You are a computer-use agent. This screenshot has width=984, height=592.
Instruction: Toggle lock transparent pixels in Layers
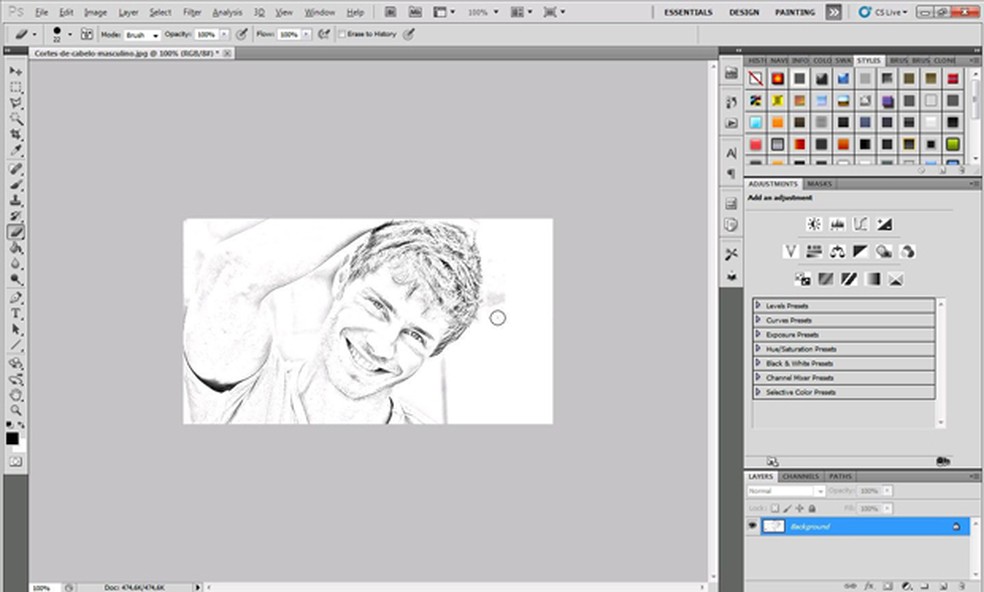pos(775,508)
